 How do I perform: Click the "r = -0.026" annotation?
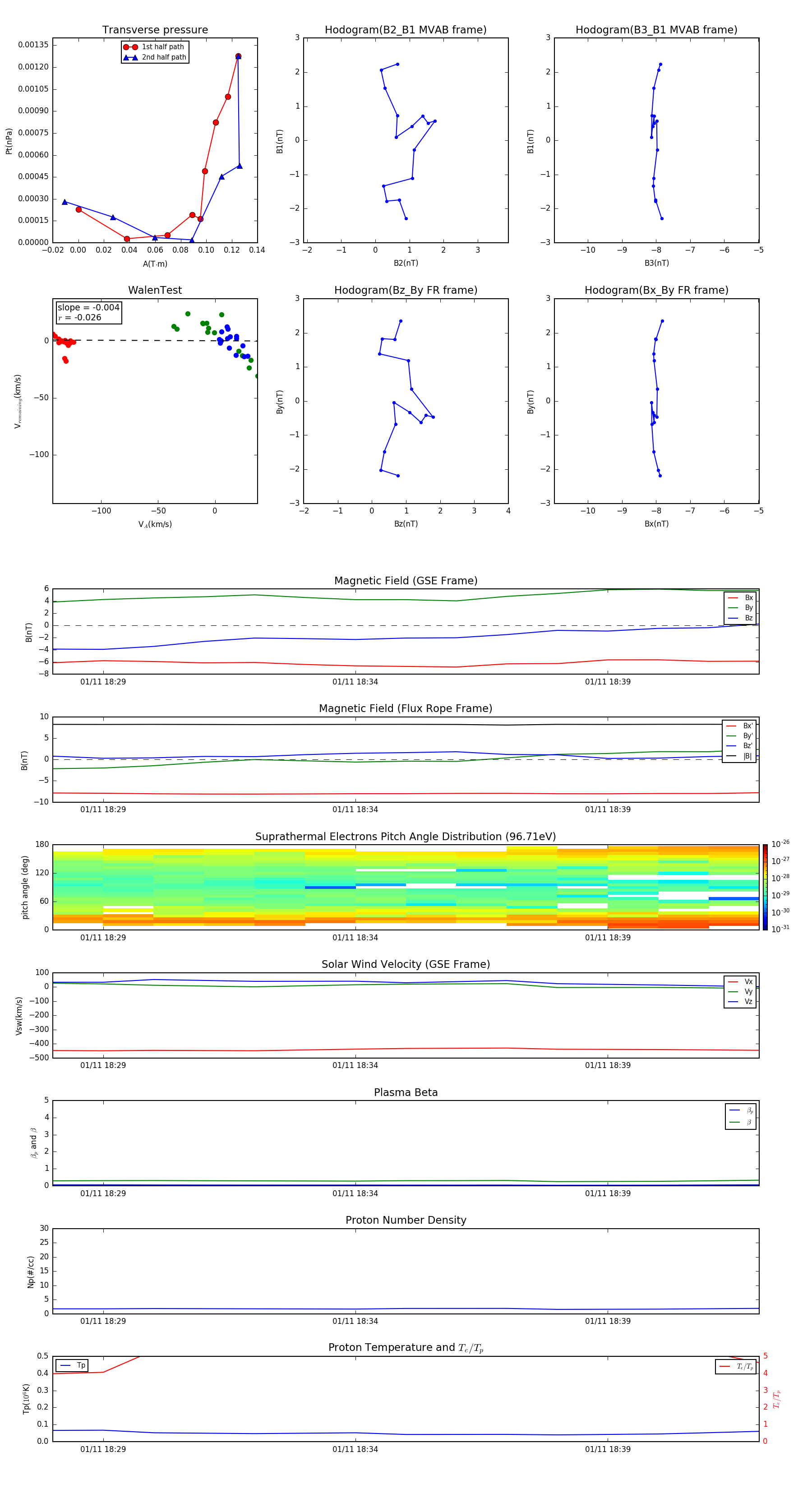point(80,317)
